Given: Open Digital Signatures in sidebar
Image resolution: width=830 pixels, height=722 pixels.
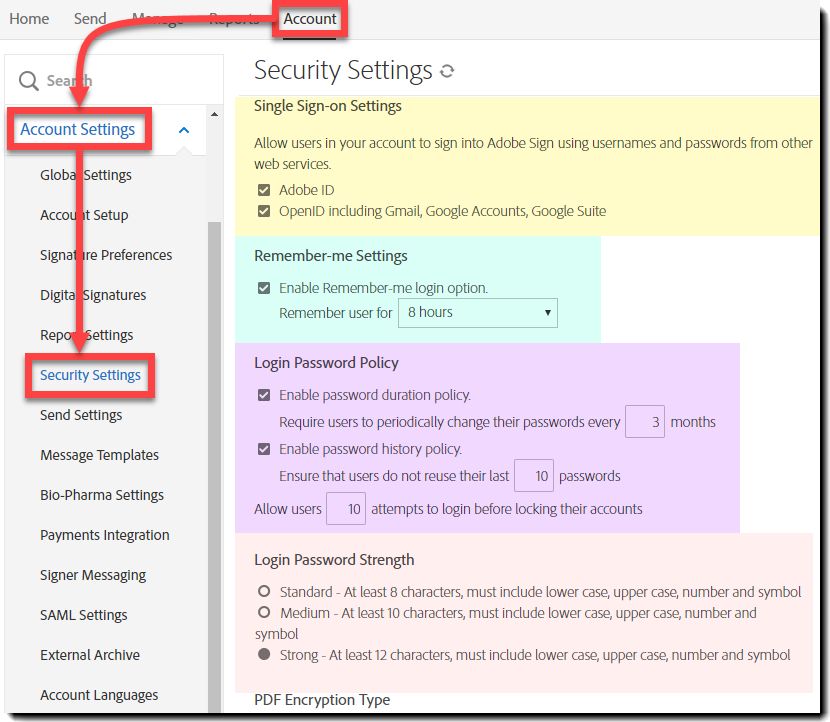Looking at the screenshot, I should (x=93, y=295).
